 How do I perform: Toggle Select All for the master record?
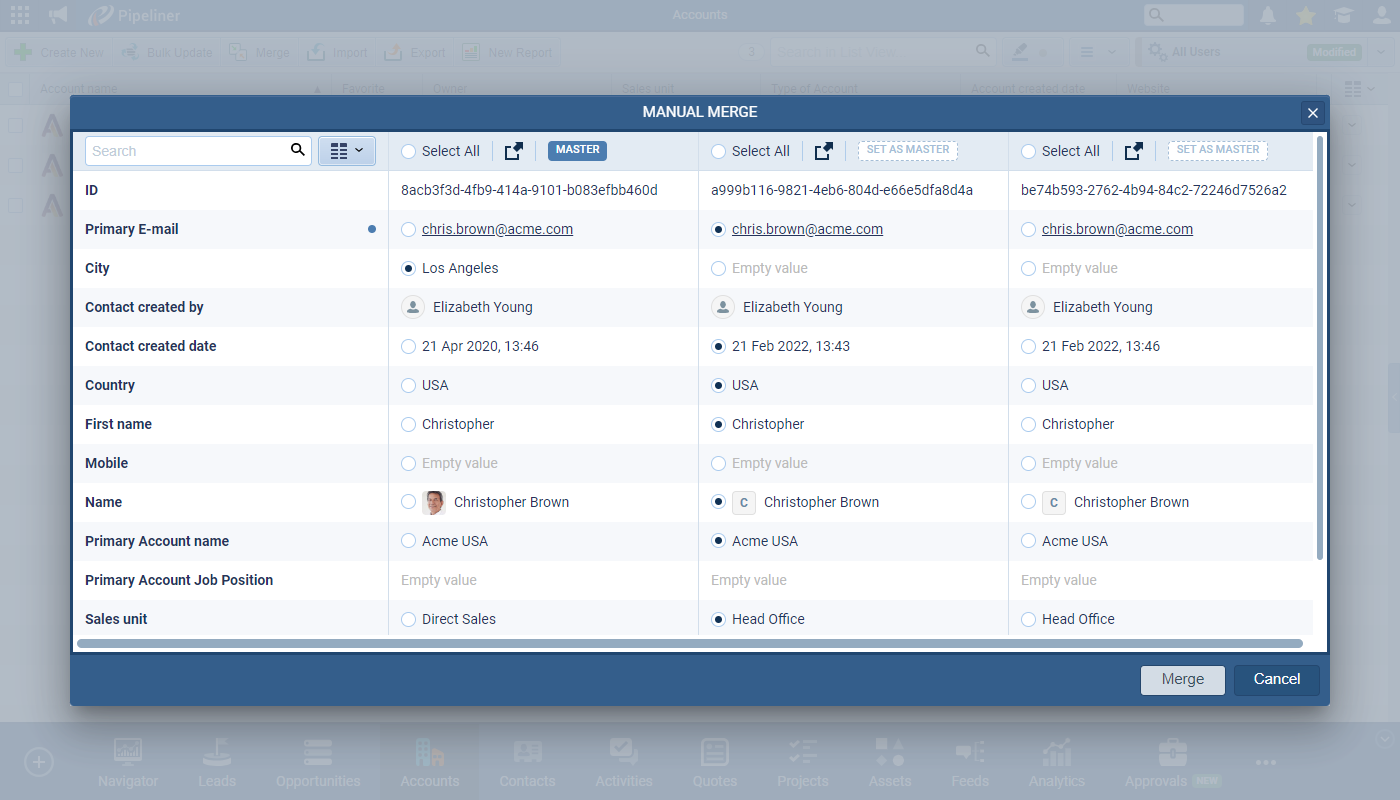pos(408,151)
